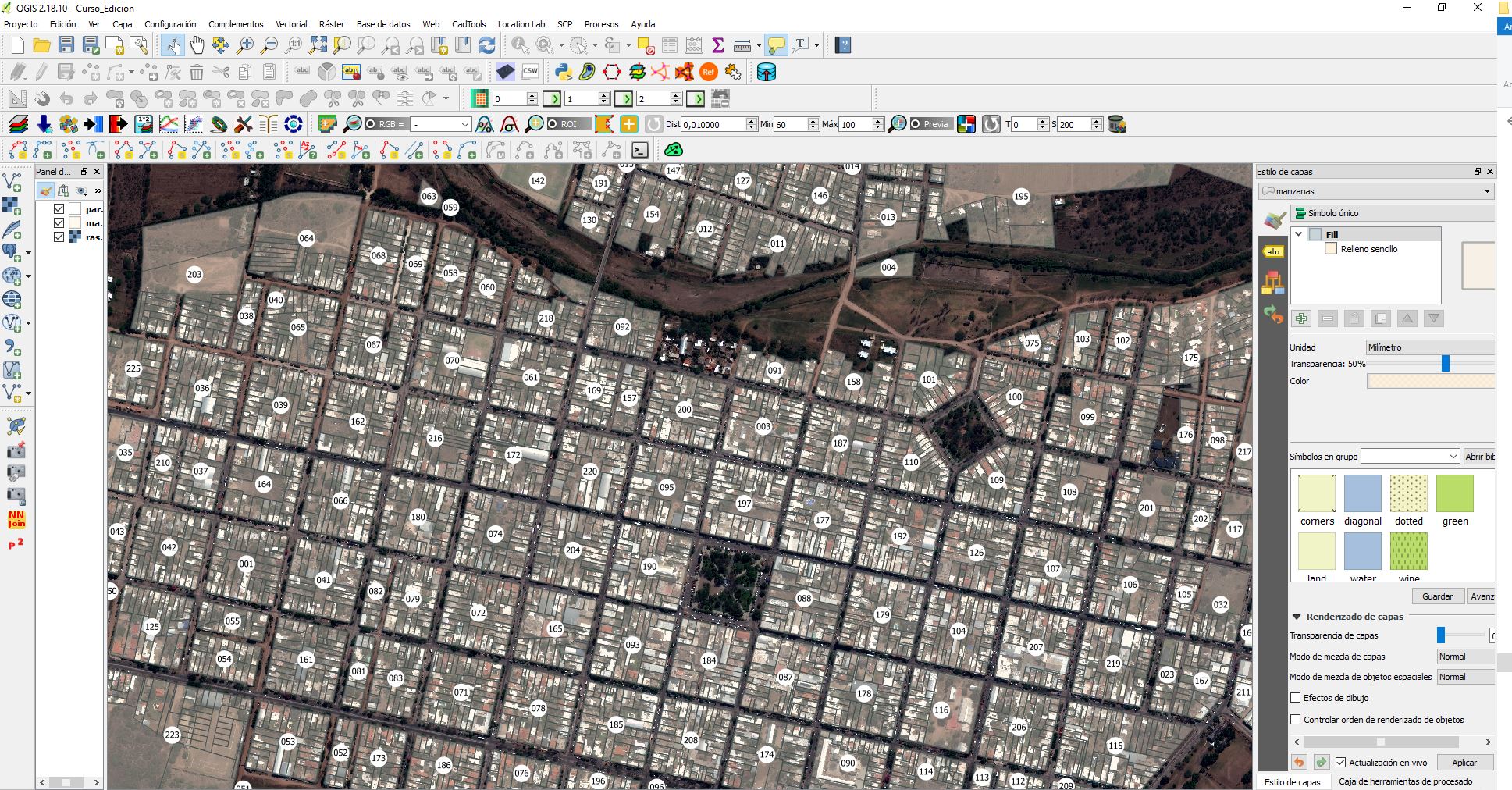
Task: Open the statistical summary sigma icon
Action: pyautogui.click(x=717, y=45)
